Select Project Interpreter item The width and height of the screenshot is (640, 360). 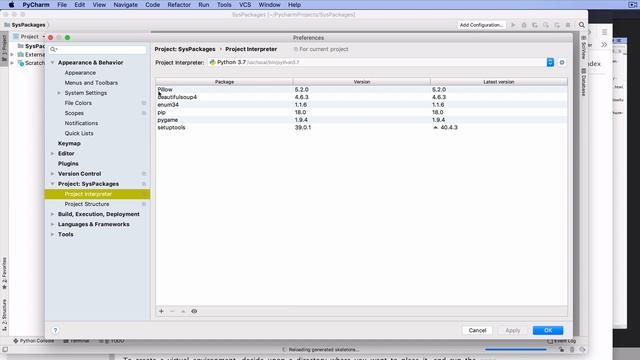point(97,194)
